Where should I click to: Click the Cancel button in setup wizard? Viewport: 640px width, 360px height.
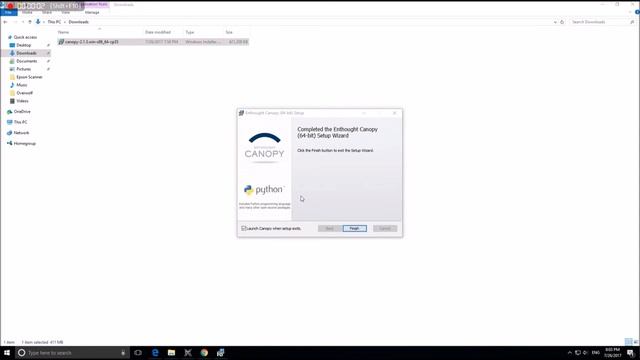click(x=385, y=228)
